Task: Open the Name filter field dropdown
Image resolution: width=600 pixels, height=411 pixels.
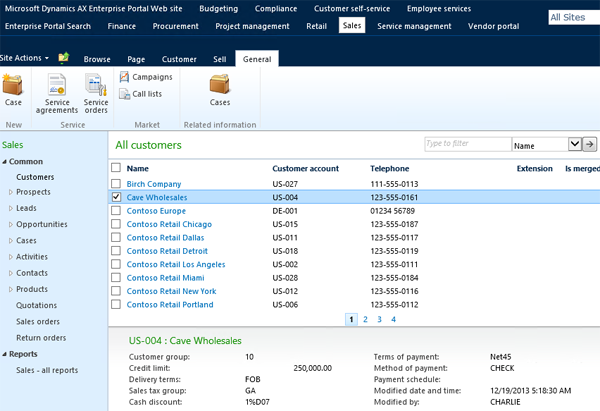Action: (x=574, y=144)
